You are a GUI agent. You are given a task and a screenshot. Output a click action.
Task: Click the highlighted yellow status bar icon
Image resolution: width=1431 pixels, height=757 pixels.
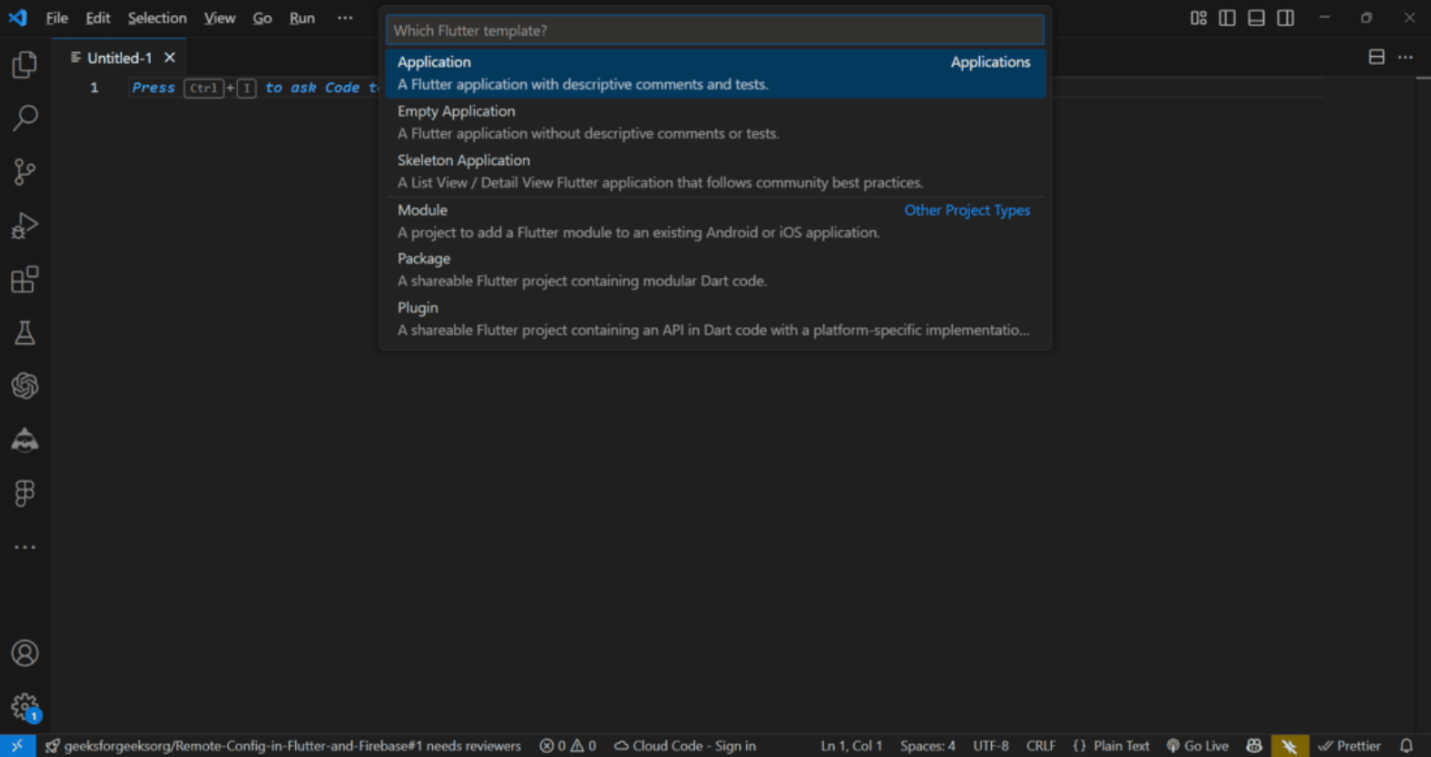pyautogui.click(x=1289, y=746)
